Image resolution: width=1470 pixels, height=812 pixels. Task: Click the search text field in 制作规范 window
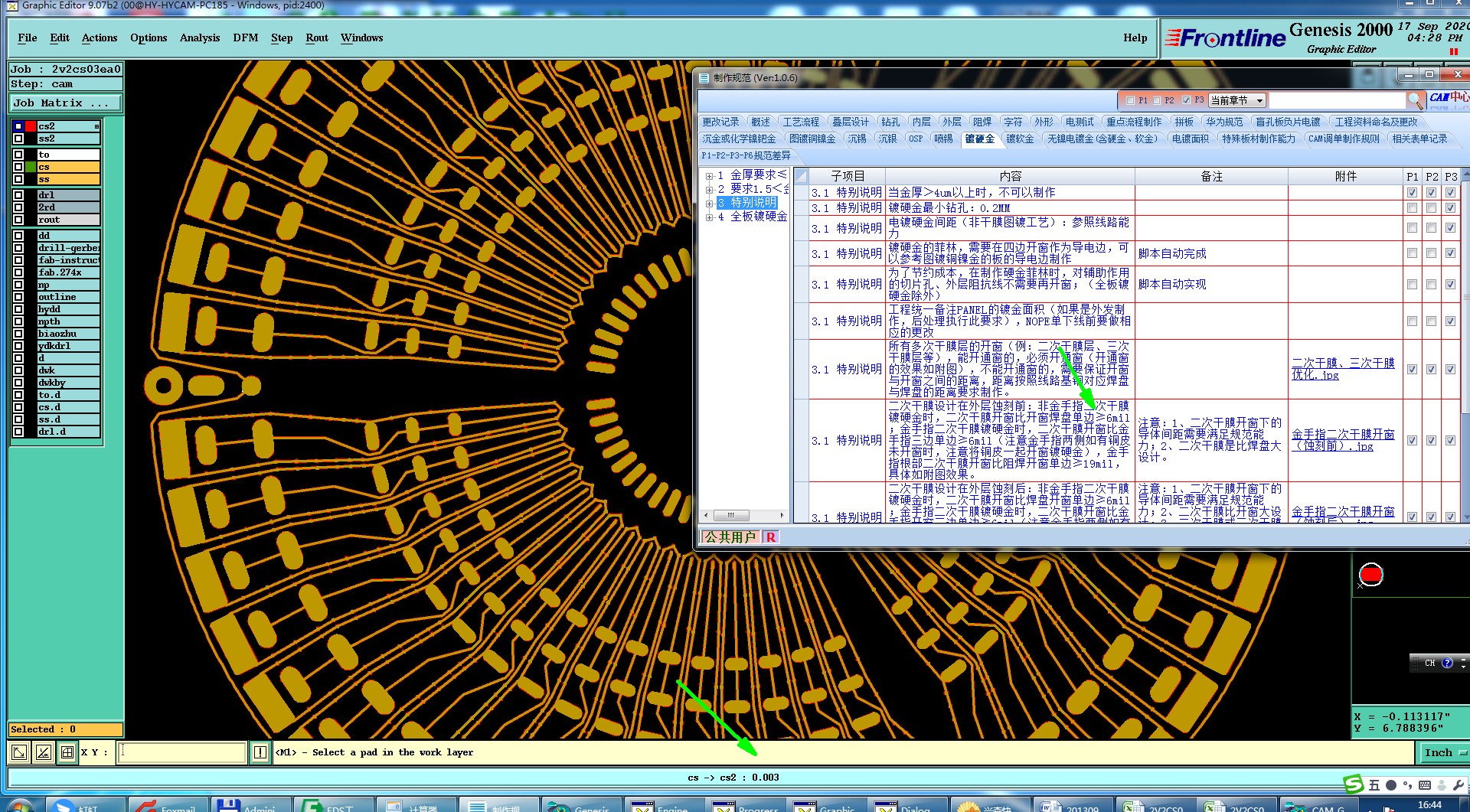tap(1337, 100)
